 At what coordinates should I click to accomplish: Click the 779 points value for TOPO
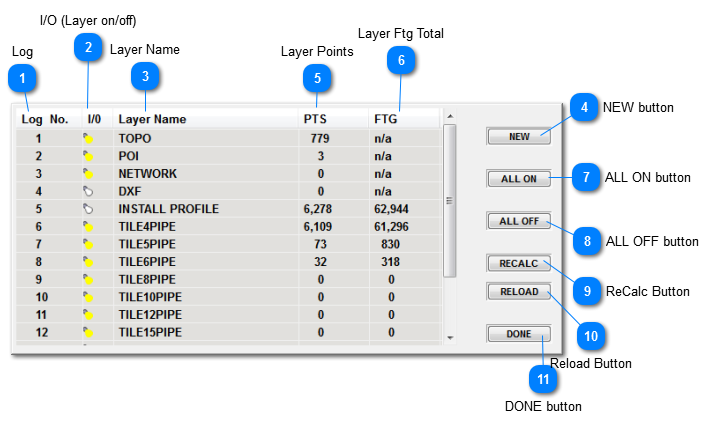point(320,139)
